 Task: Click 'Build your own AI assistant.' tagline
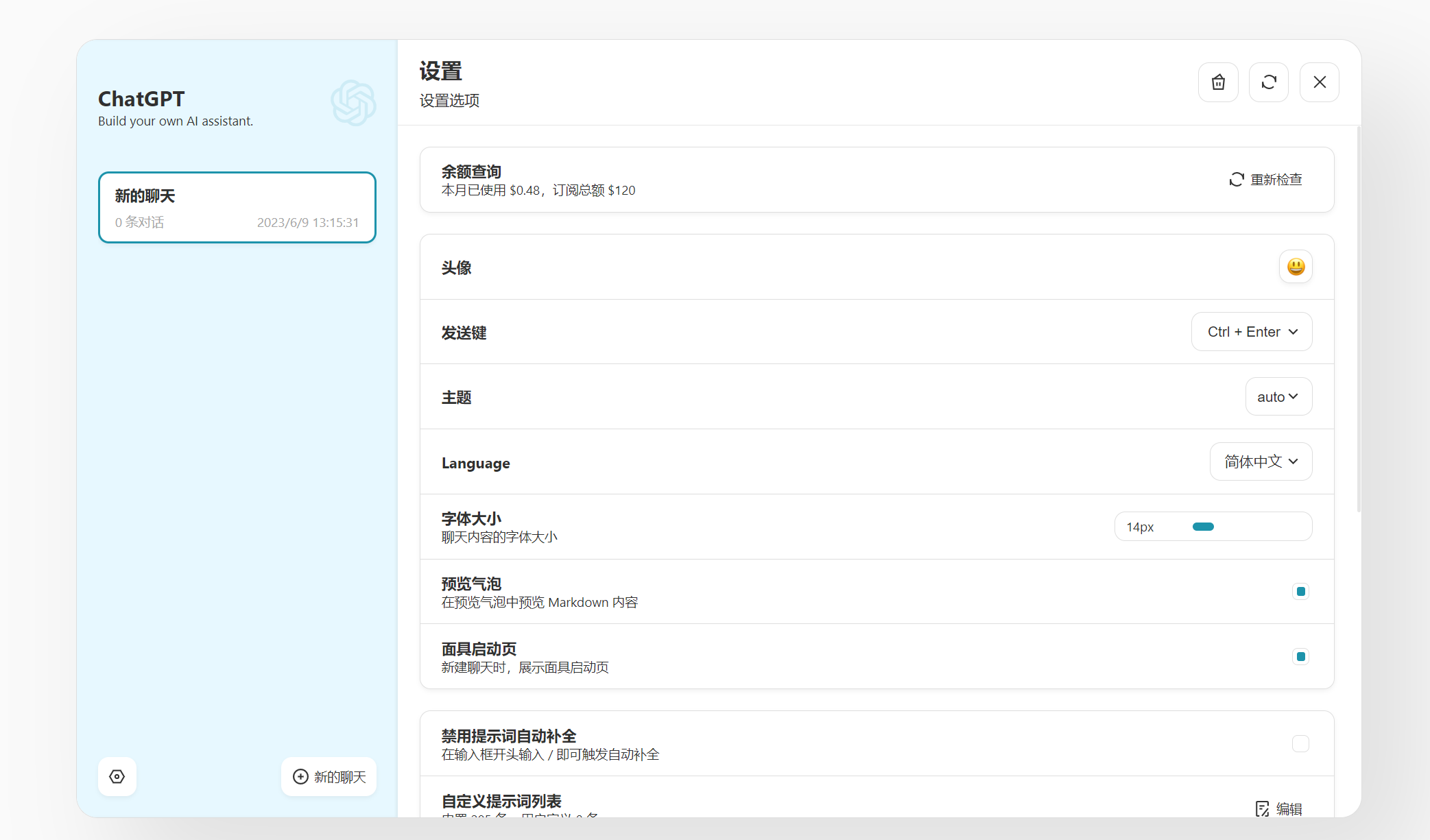click(176, 121)
